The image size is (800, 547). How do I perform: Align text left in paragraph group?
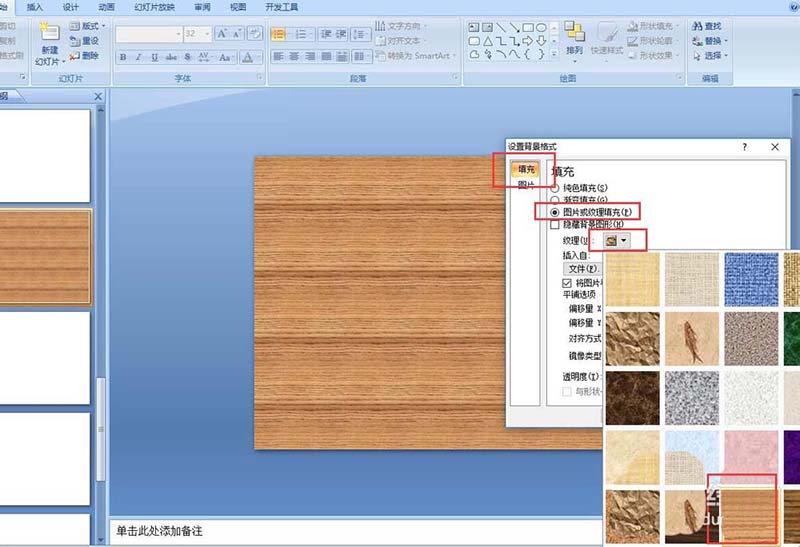pos(278,56)
